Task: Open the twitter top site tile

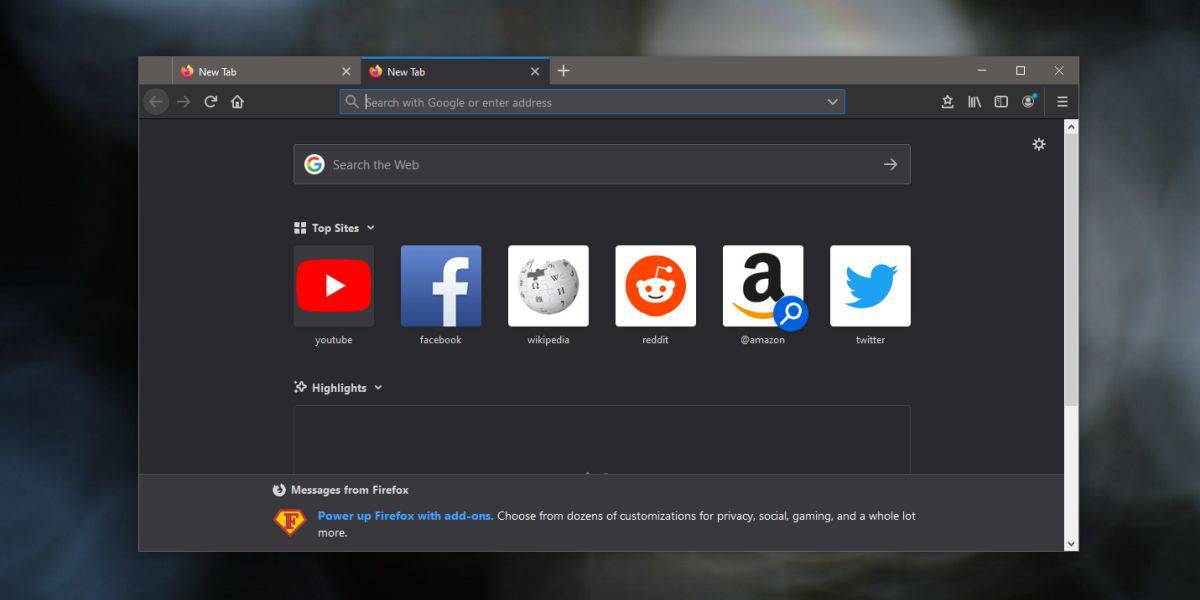Action: point(870,286)
